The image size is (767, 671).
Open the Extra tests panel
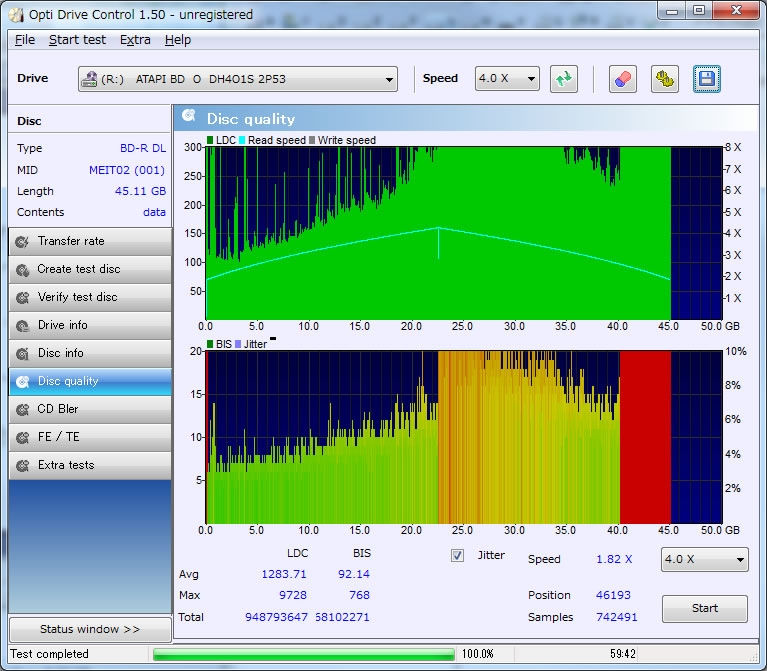[89, 465]
